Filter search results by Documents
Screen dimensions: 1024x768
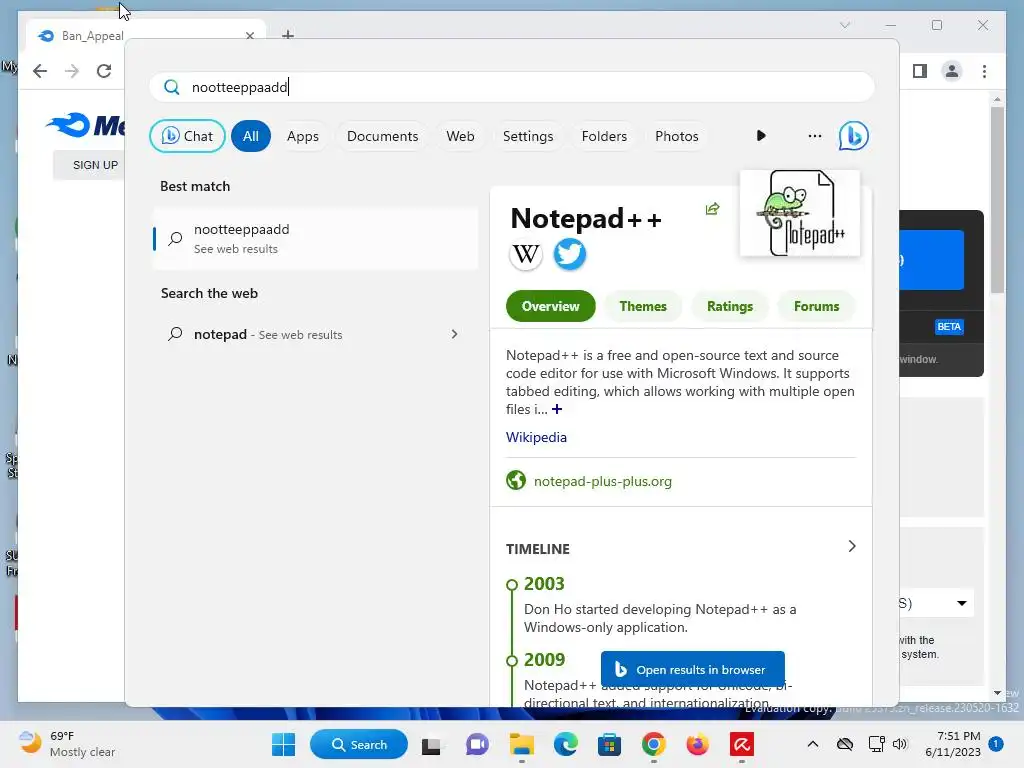tap(382, 136)
